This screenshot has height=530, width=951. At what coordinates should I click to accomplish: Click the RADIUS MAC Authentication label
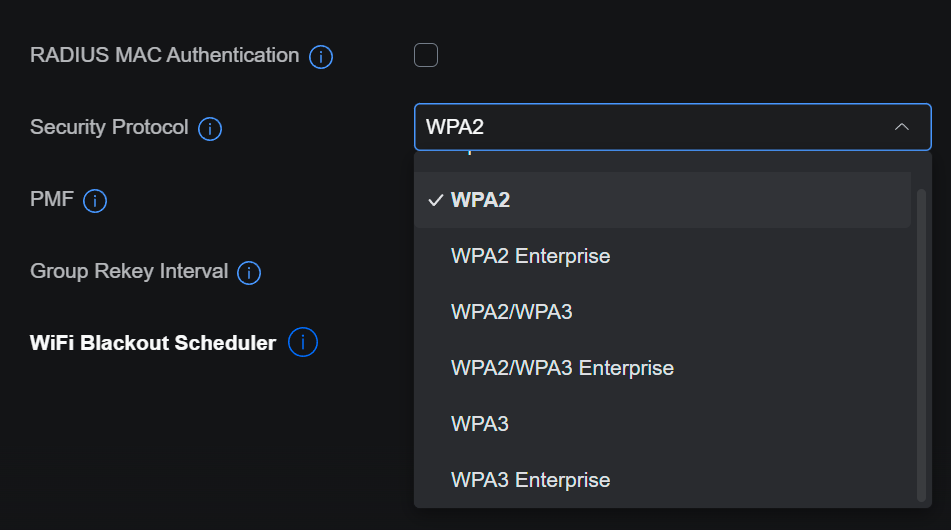[164, 55]
